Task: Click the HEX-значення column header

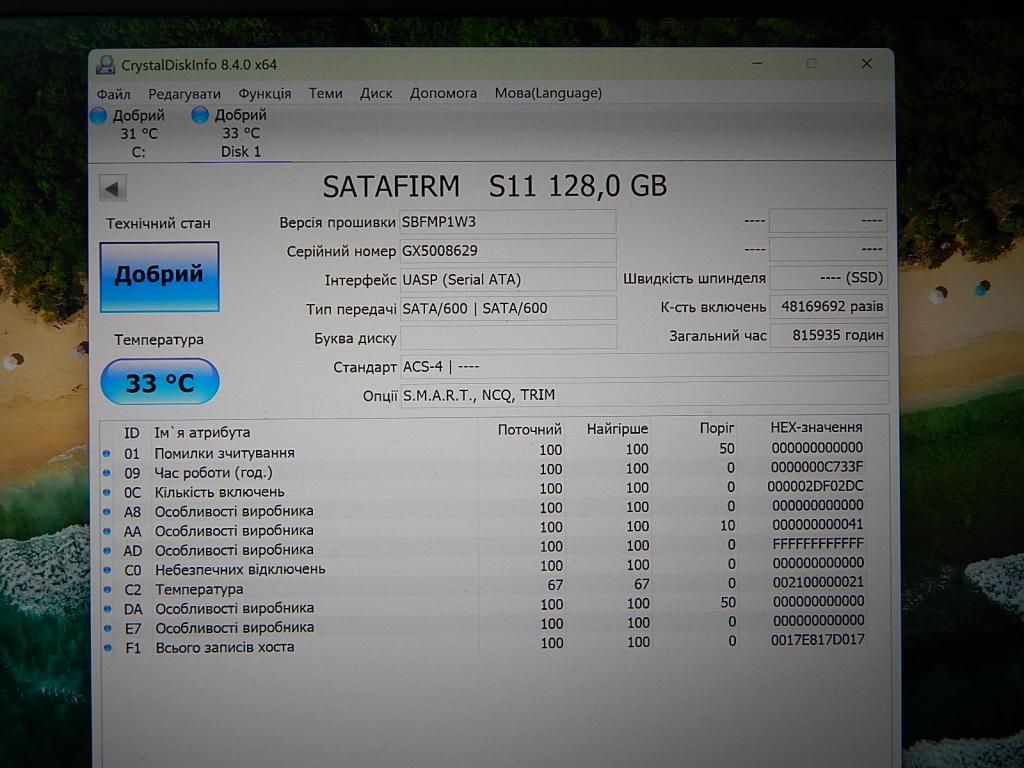Action: tap(816, 428)
